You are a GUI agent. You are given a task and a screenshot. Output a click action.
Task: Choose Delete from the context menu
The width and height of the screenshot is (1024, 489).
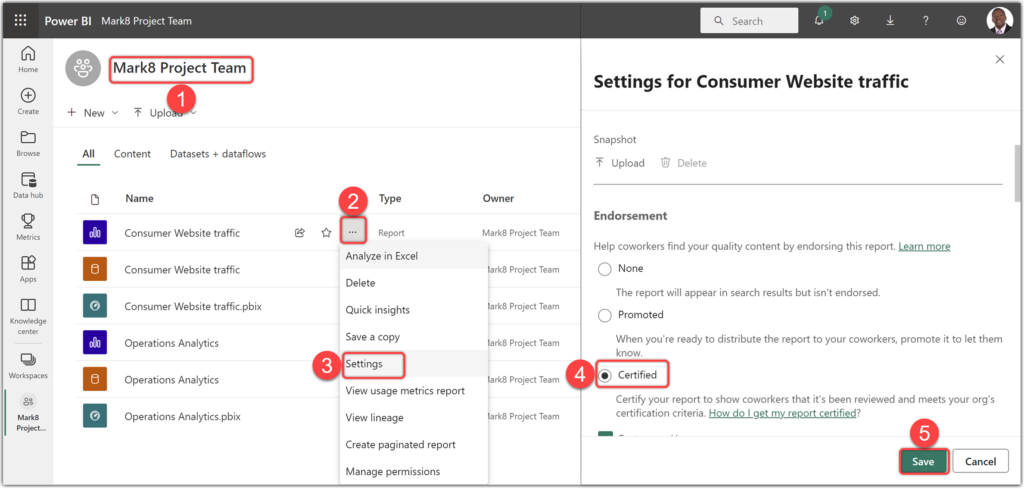[413, 283]
